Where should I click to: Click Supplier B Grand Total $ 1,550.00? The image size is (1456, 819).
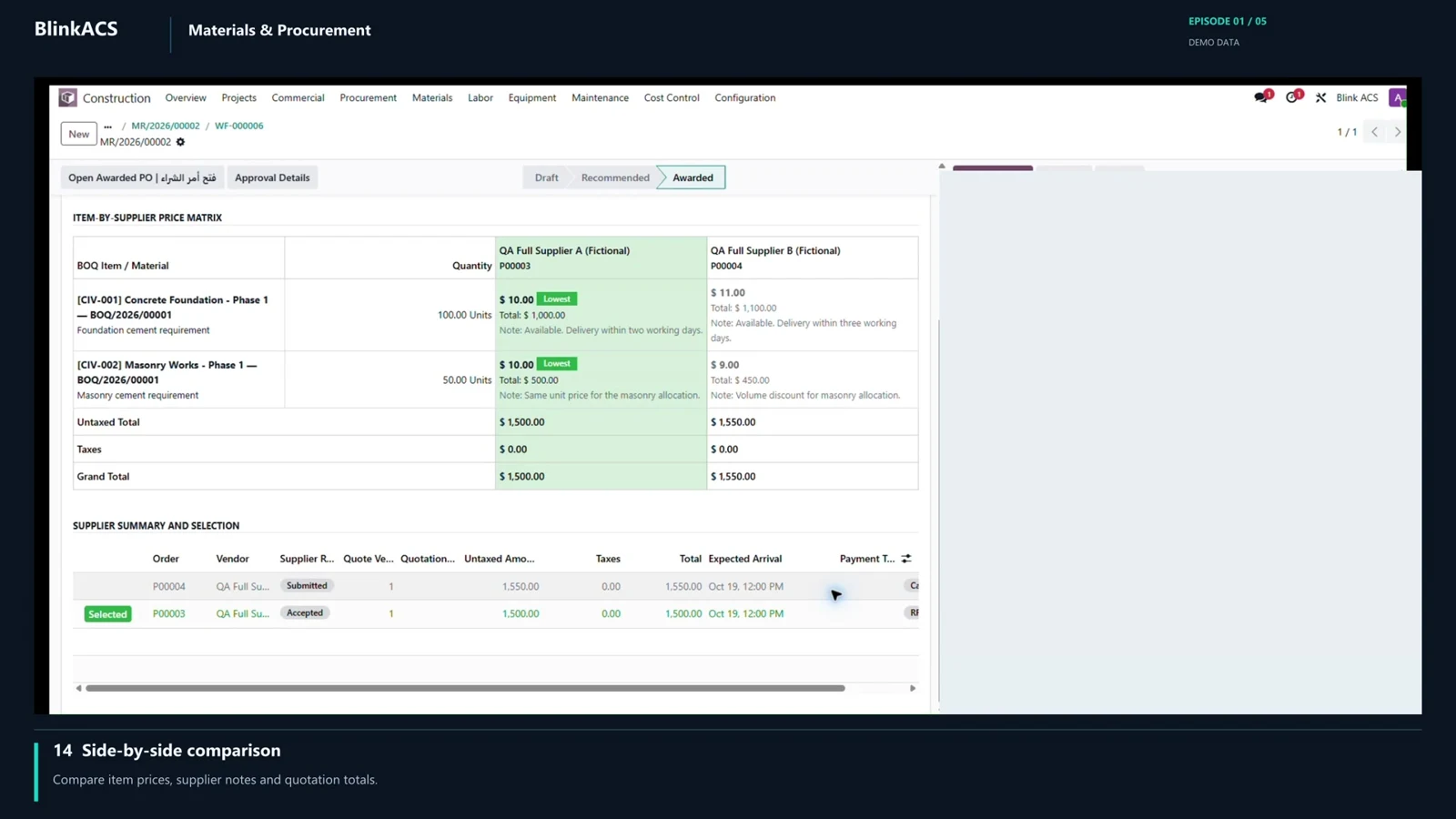(x=733, y=477)
